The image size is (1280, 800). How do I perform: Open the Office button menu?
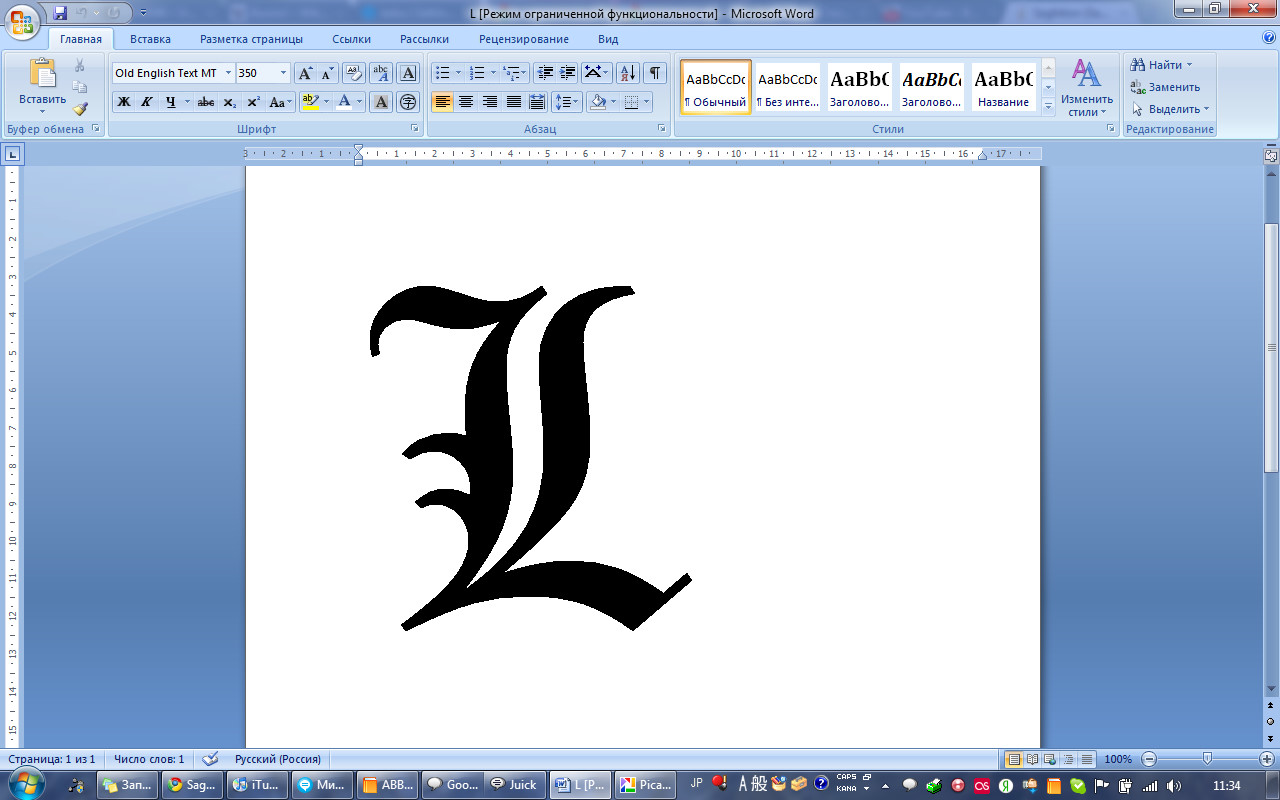[22, 20]
